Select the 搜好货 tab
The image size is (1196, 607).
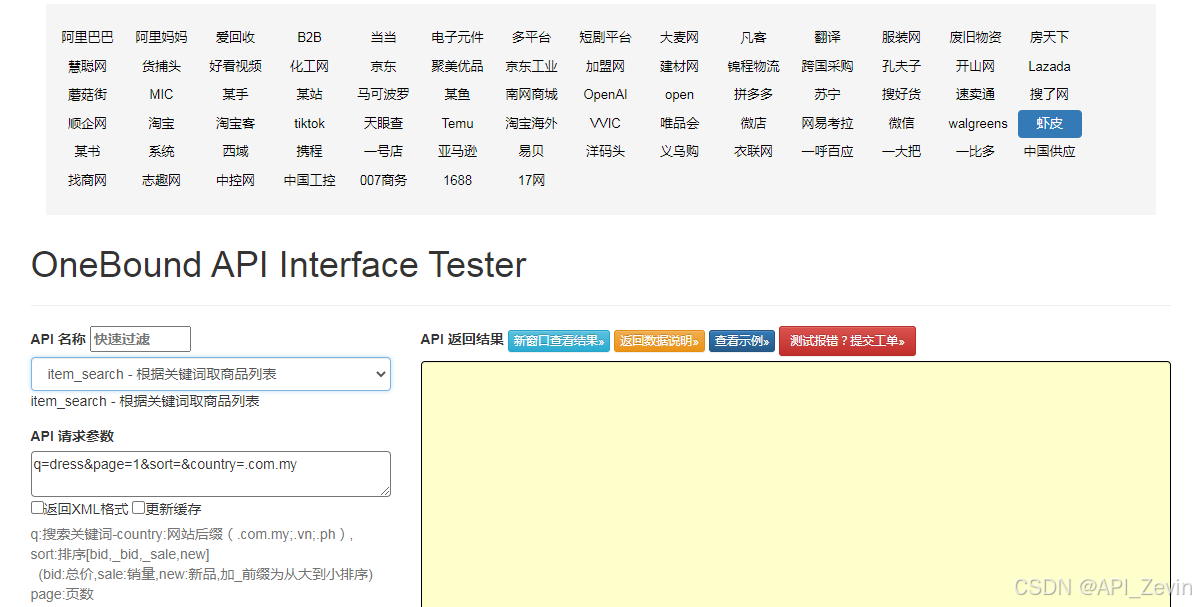point(901,95)
